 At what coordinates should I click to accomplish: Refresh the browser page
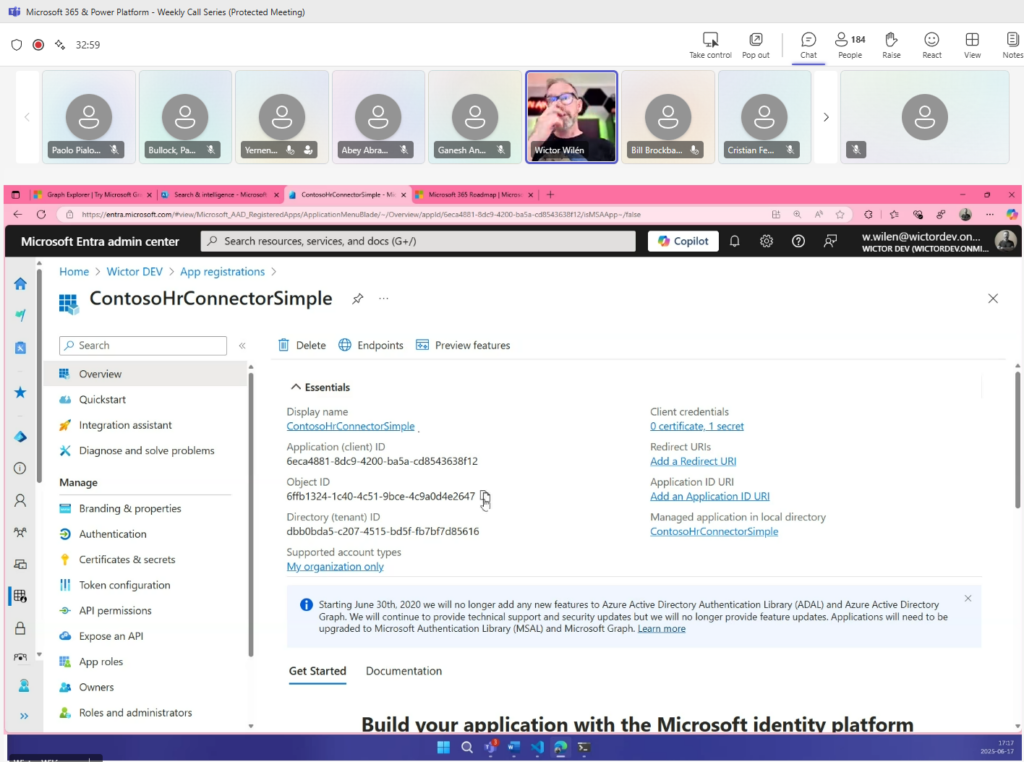pyautogui.click(x=41, y=214)
